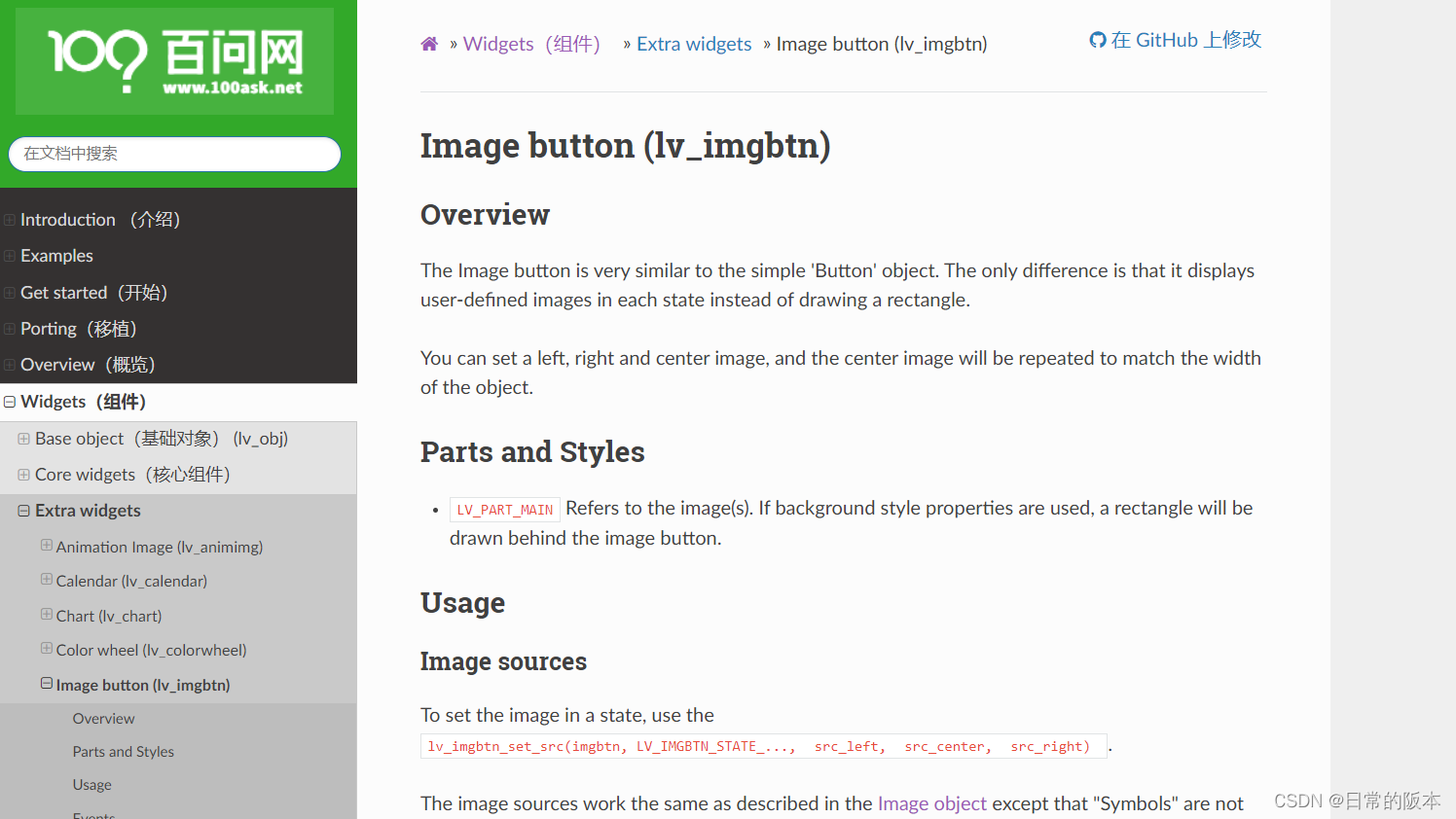This screenshot has height=819, width=1456.
Task: Go to Parts and Styles subsection
Action: [x=124, y=752]
